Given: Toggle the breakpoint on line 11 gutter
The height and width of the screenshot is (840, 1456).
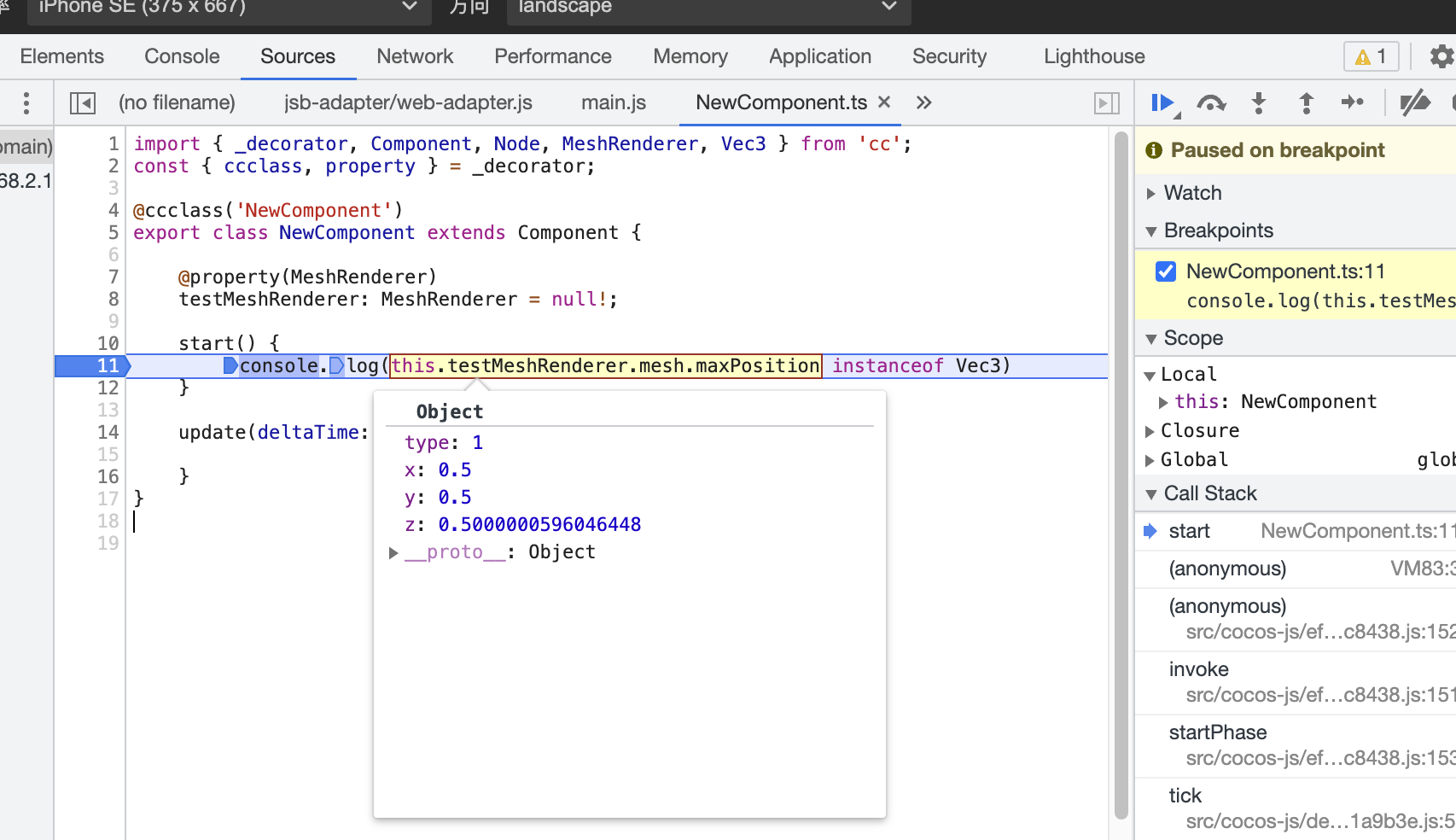Looking at the screenshot, I should 108,365.
